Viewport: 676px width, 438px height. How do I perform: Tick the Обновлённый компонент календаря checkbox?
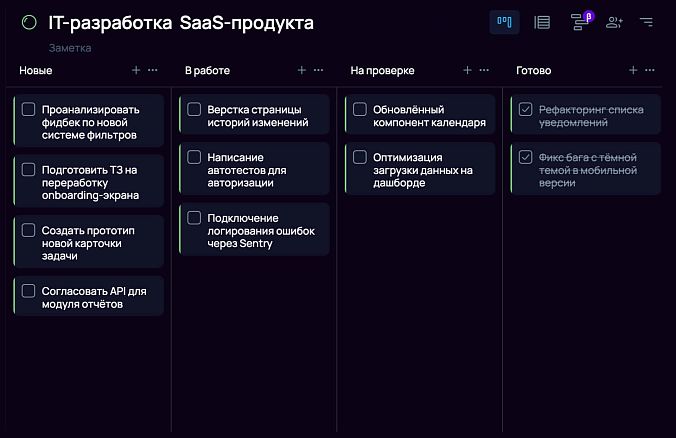(x=360, y=110)
